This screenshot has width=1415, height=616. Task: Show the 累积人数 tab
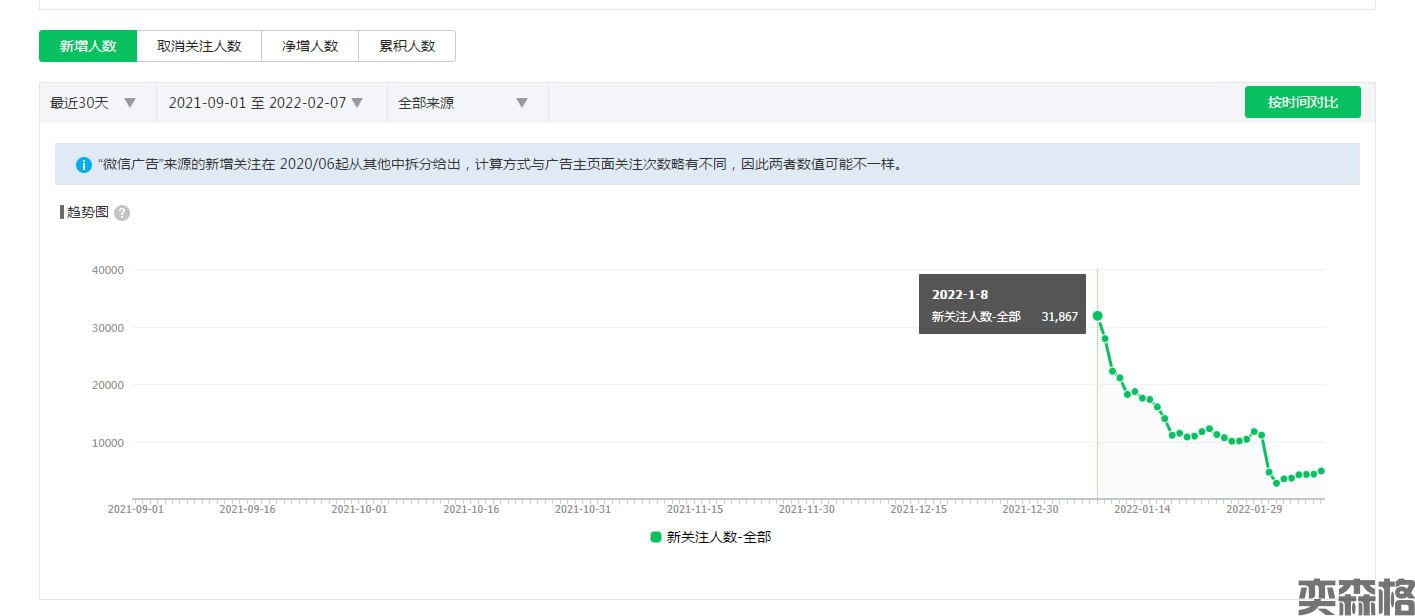[407, 46]
